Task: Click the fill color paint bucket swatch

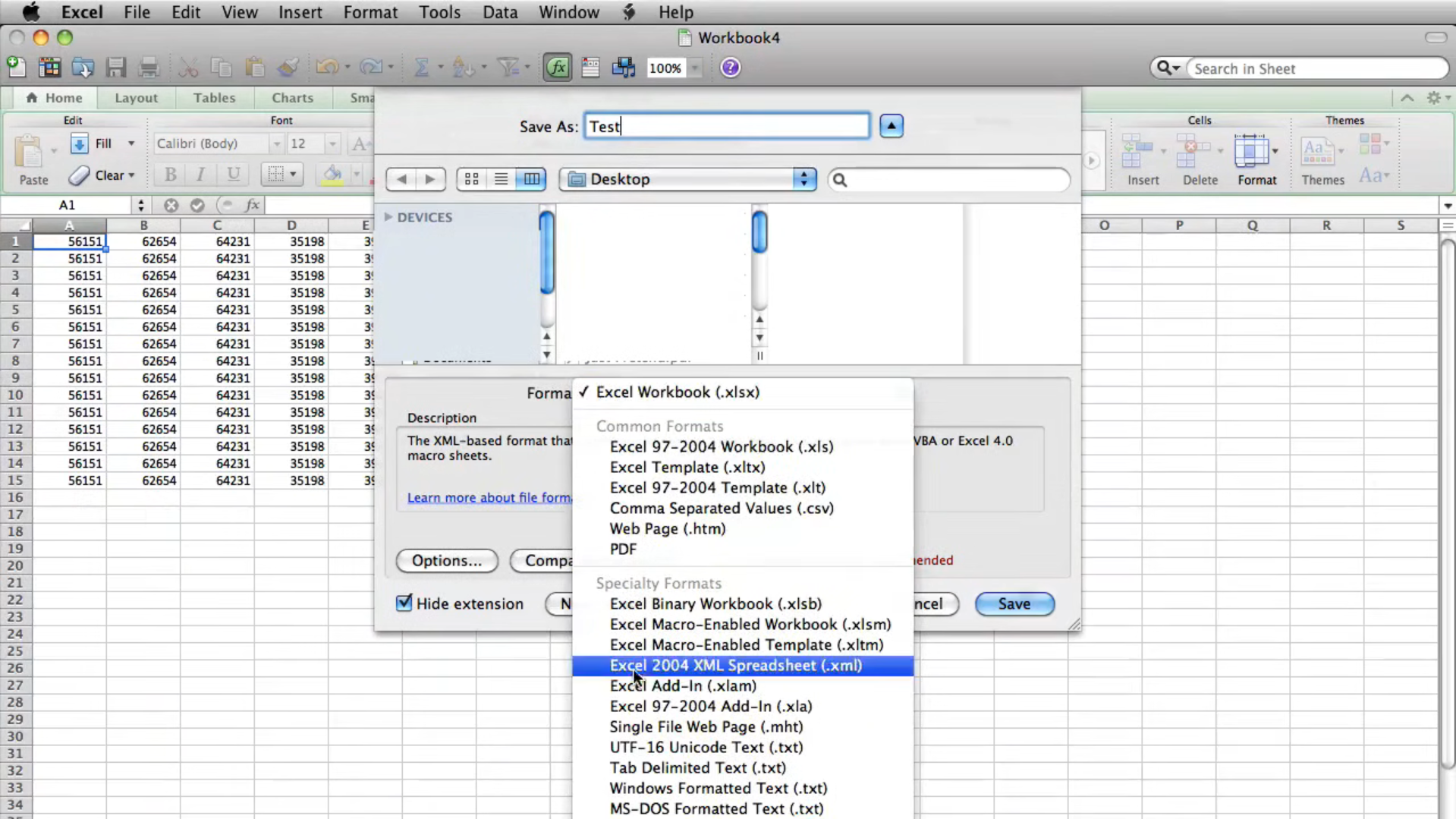Action: click(x=332, y=175)
